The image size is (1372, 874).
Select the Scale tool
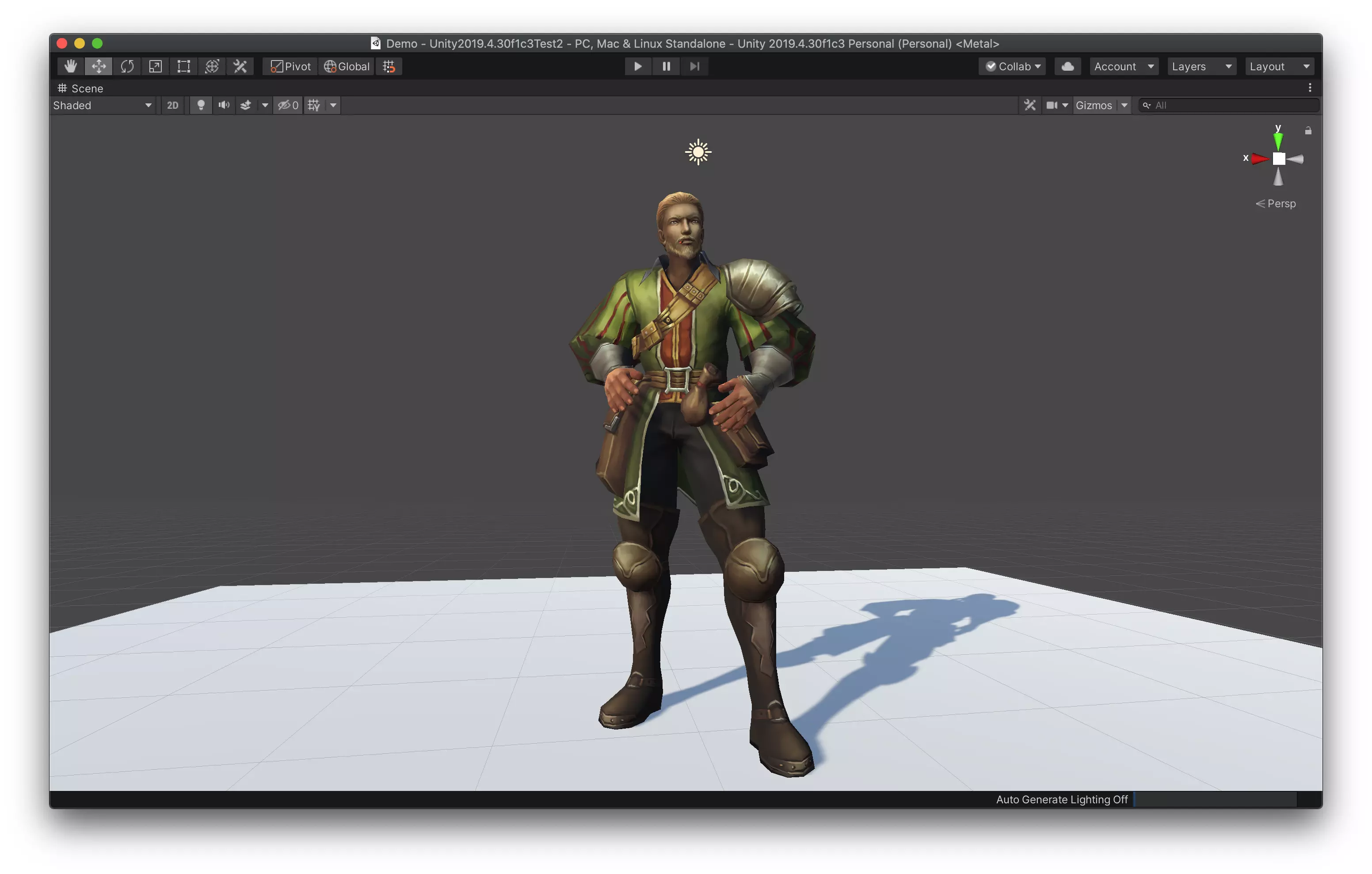155,66
